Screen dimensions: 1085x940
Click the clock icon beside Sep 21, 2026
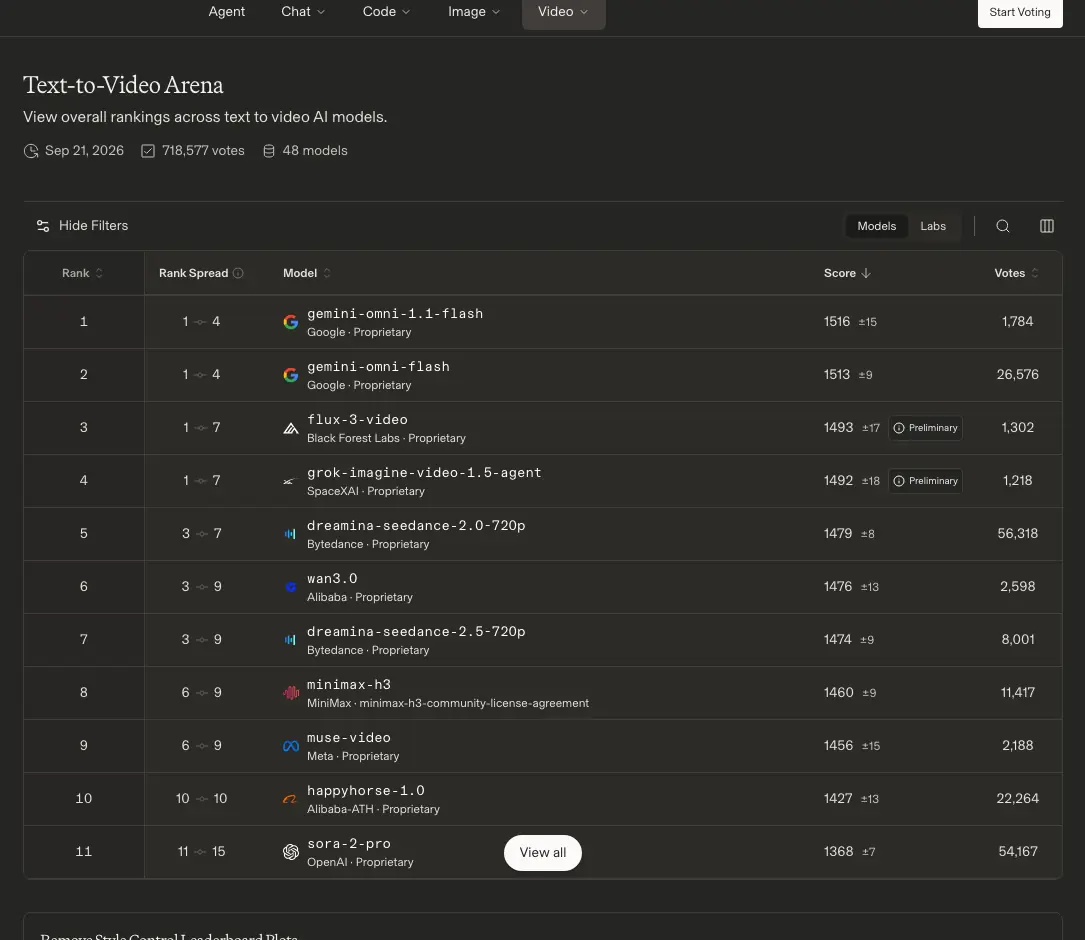31,151
